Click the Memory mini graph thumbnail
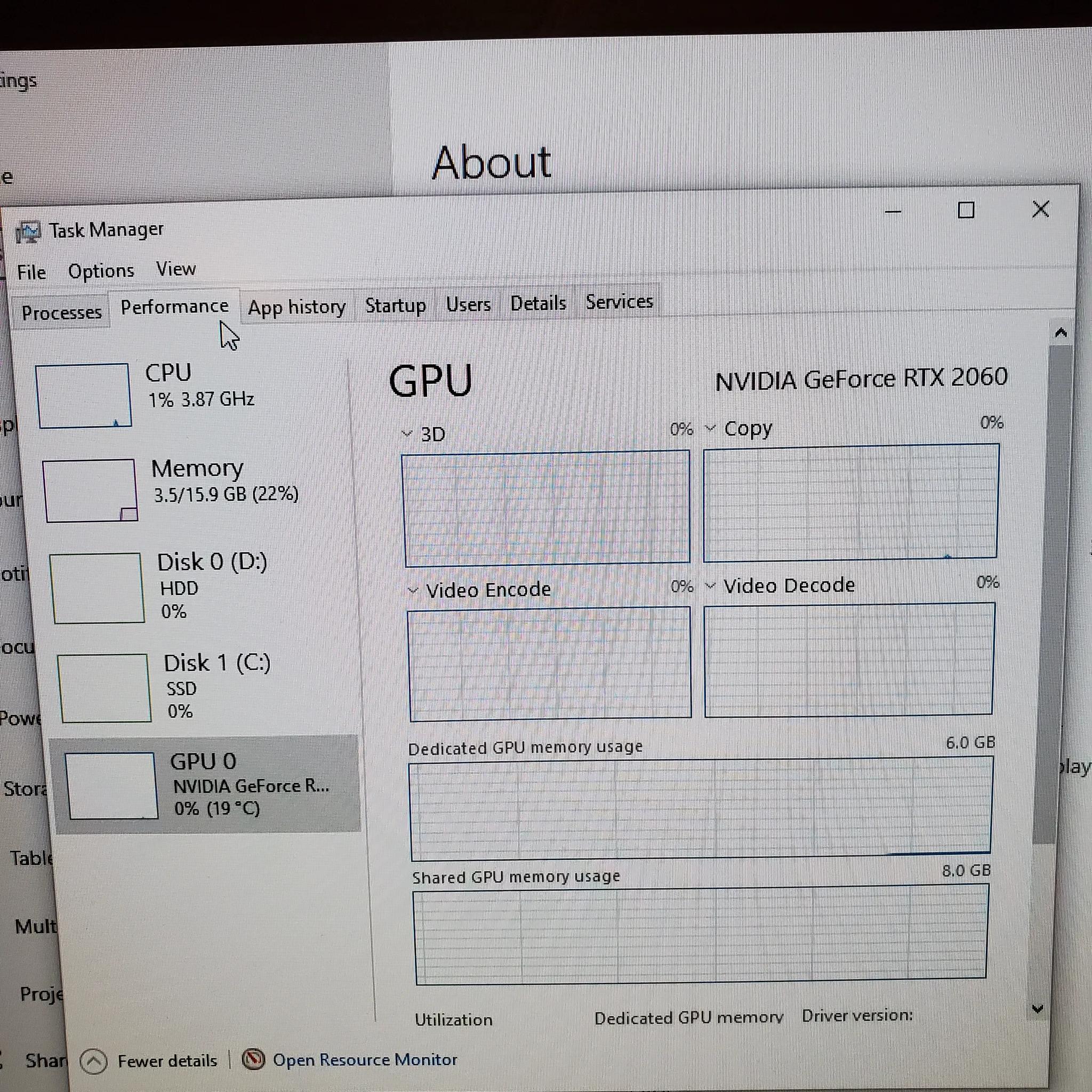 91,490
